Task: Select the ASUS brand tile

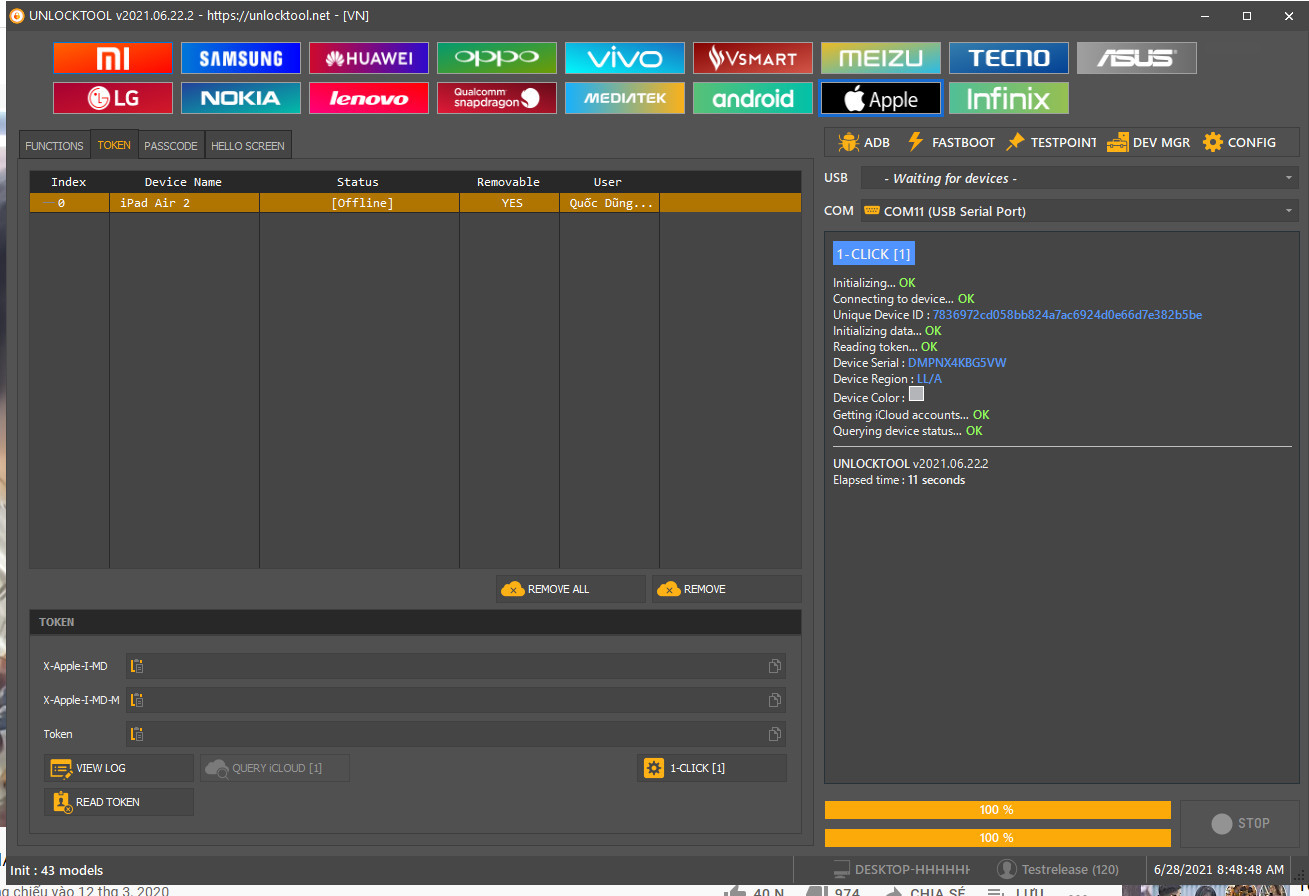Action: [1137, 58]
